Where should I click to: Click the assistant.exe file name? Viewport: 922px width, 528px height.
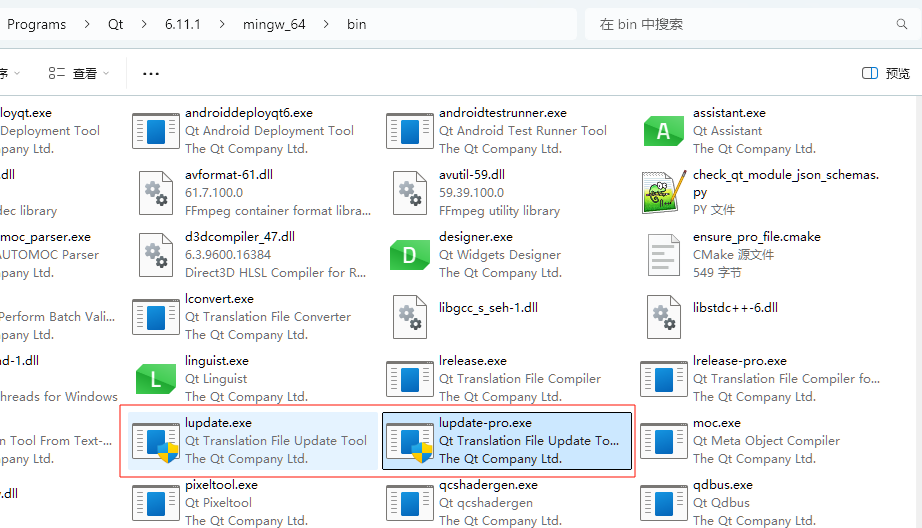[x=729, y=113]
